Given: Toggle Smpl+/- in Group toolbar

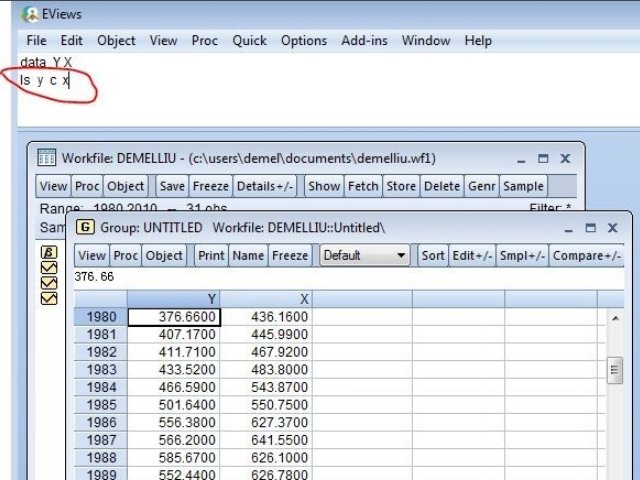Looking at the screenshot, I should pyautogui.click(x=522, y=256).
